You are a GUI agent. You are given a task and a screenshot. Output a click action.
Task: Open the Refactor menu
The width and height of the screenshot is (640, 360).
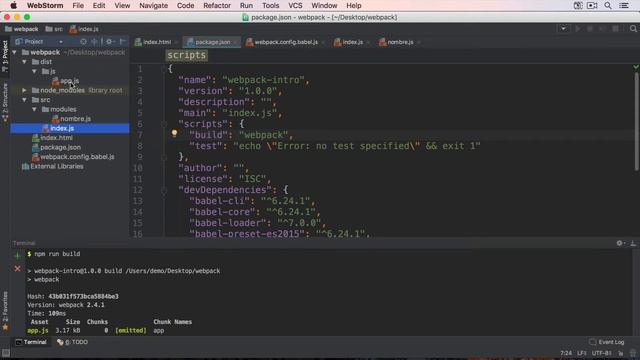(x=217, y=6)
